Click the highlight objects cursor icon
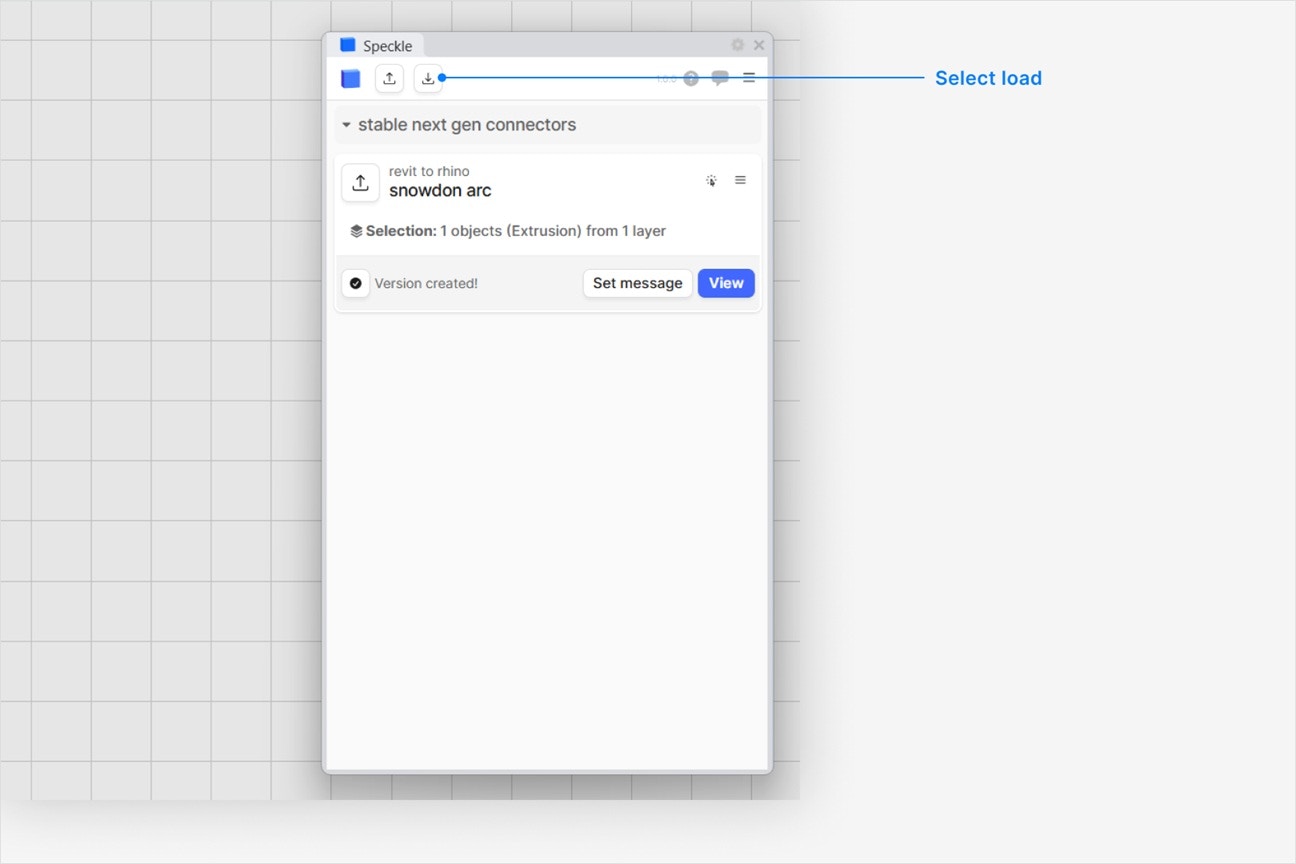 (x=711, y=181)
